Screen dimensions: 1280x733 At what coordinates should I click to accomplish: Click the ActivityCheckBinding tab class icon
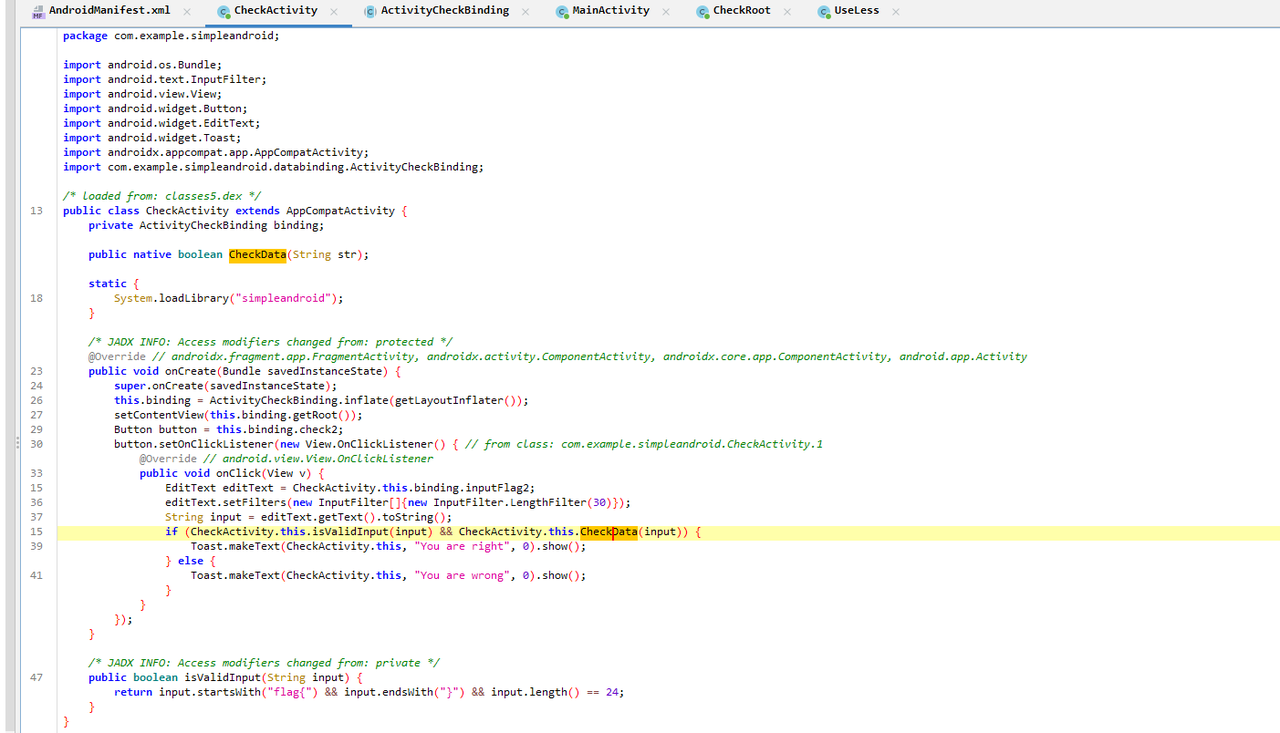(x=370, y=11)
